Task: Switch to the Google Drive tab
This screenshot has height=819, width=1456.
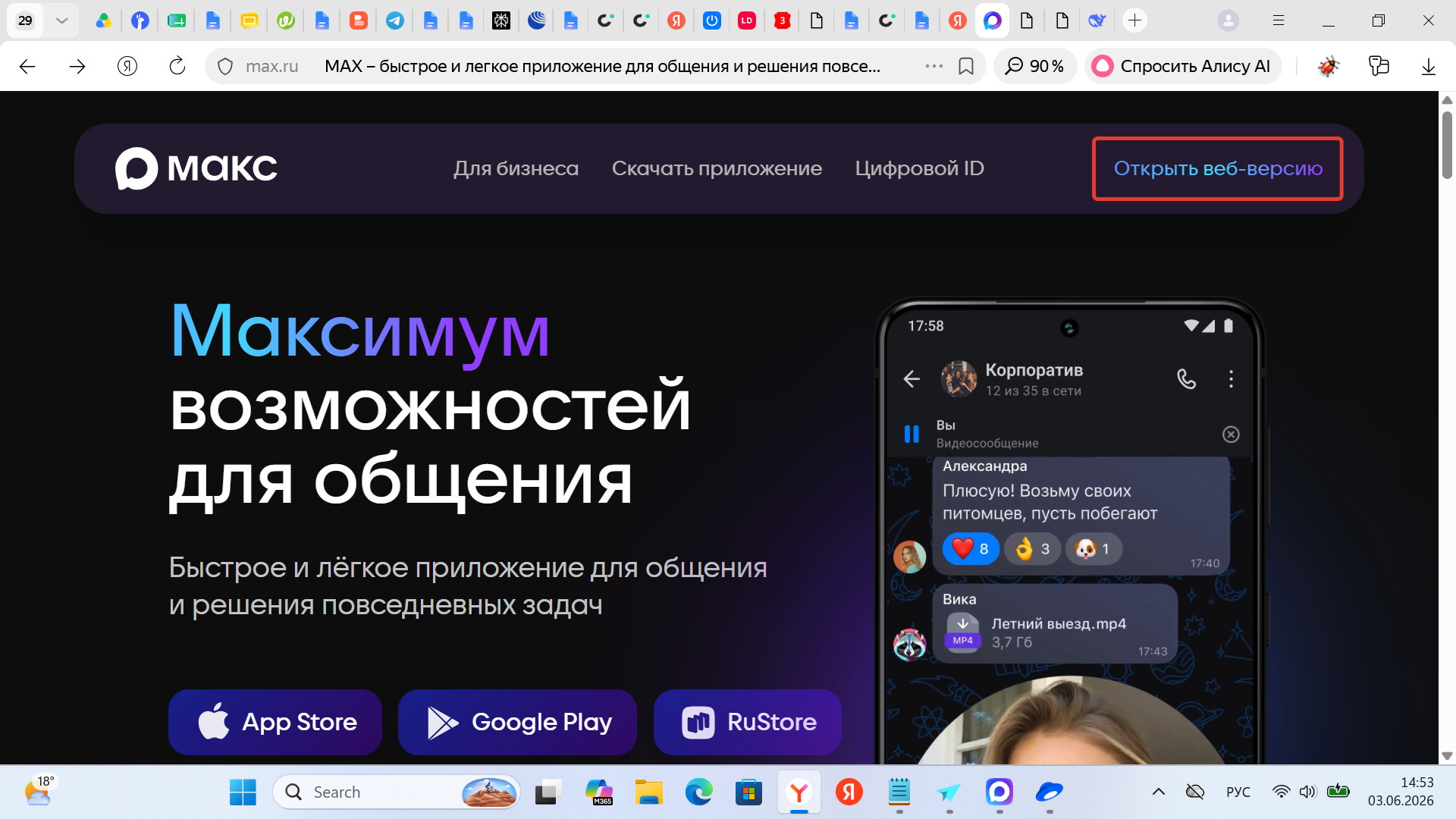Action: click(x=104, y=20)
